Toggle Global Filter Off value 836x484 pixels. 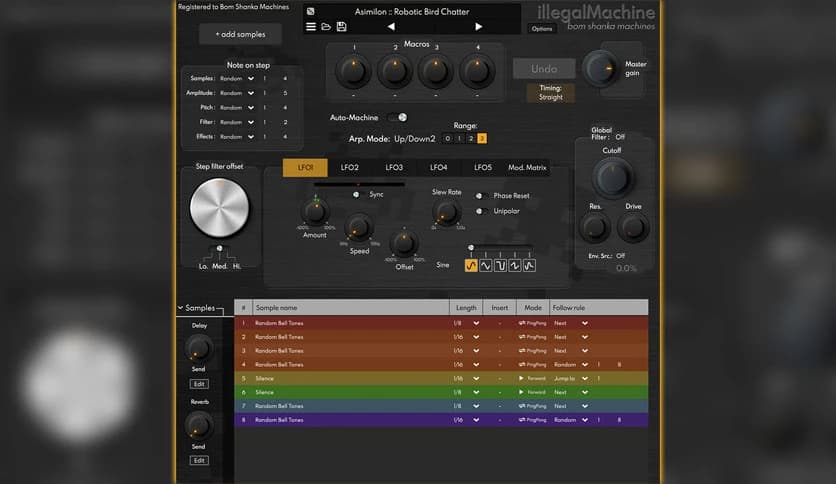620,137
